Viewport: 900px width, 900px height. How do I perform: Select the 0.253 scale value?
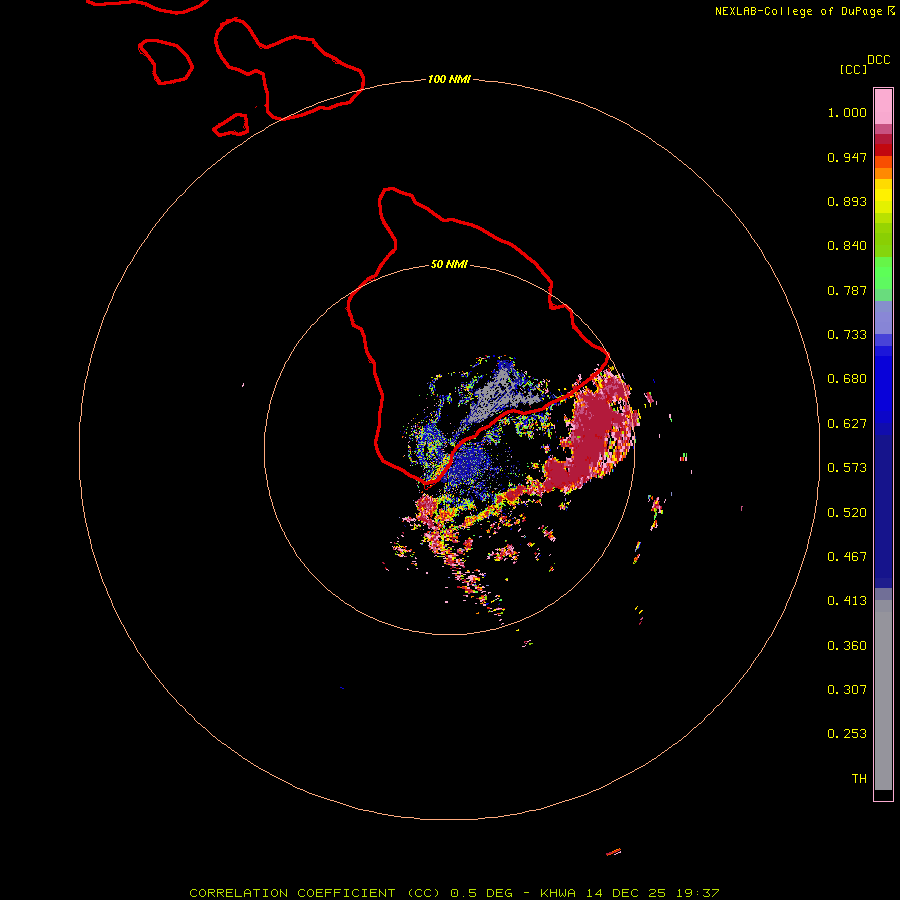(x=847, y=734)
